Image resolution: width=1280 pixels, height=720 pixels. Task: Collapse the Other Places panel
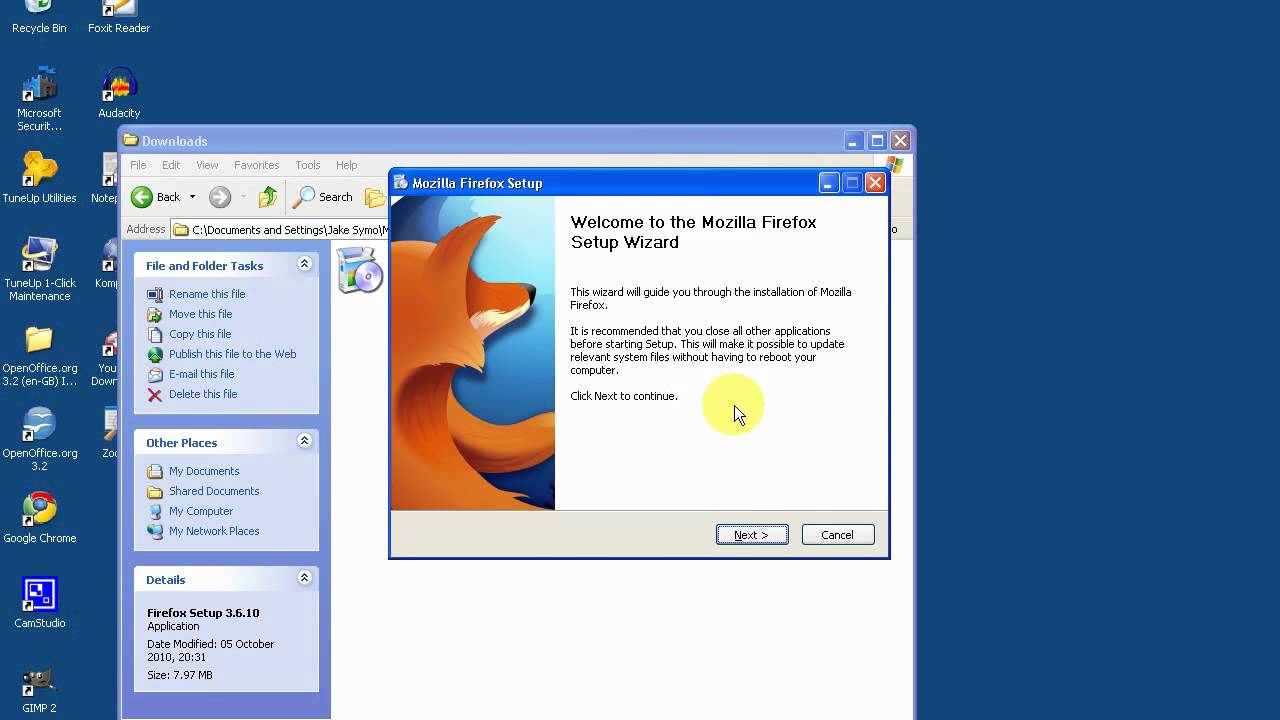click(x=304, y=441)
